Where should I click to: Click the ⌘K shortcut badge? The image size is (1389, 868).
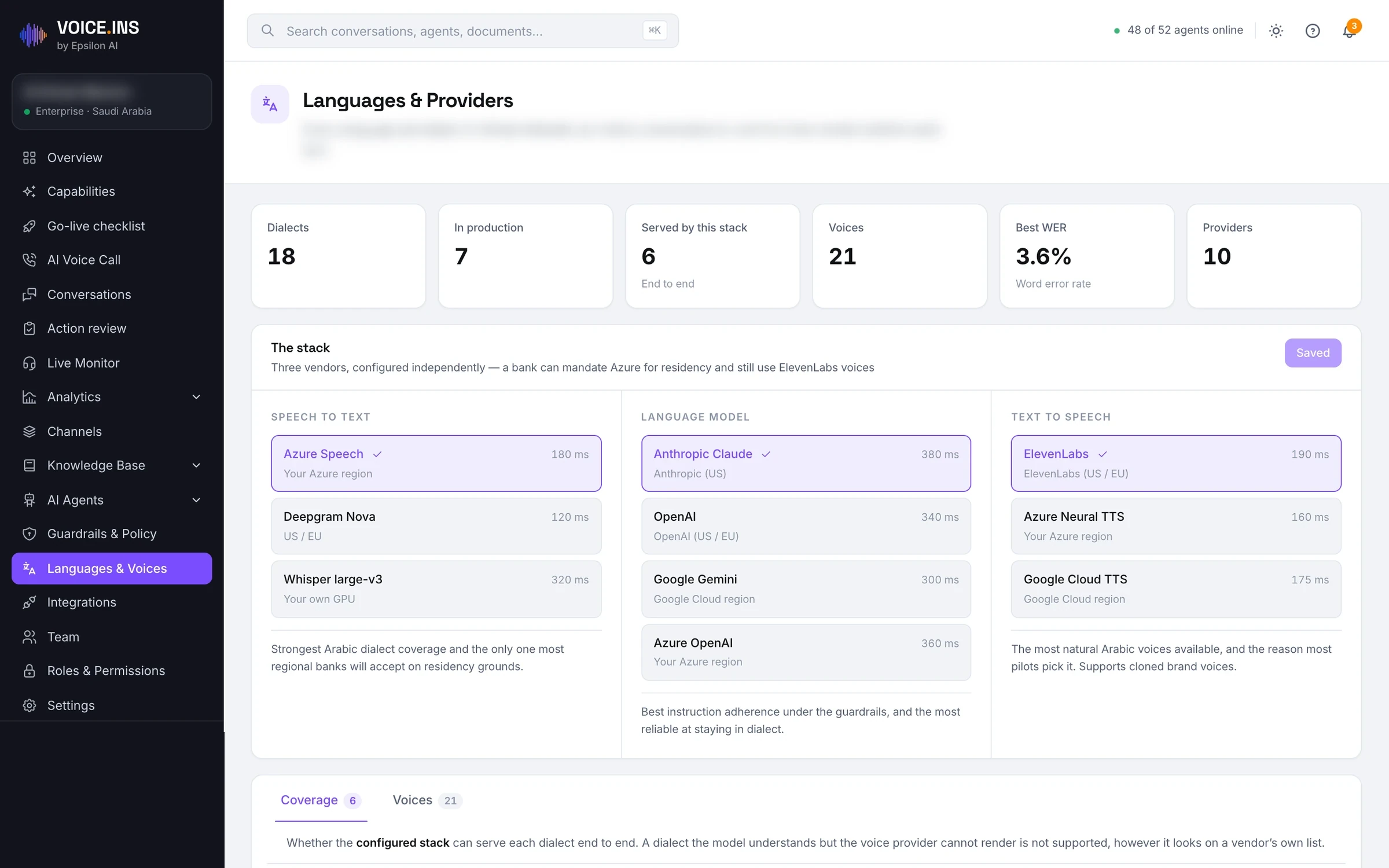[655, 30]
